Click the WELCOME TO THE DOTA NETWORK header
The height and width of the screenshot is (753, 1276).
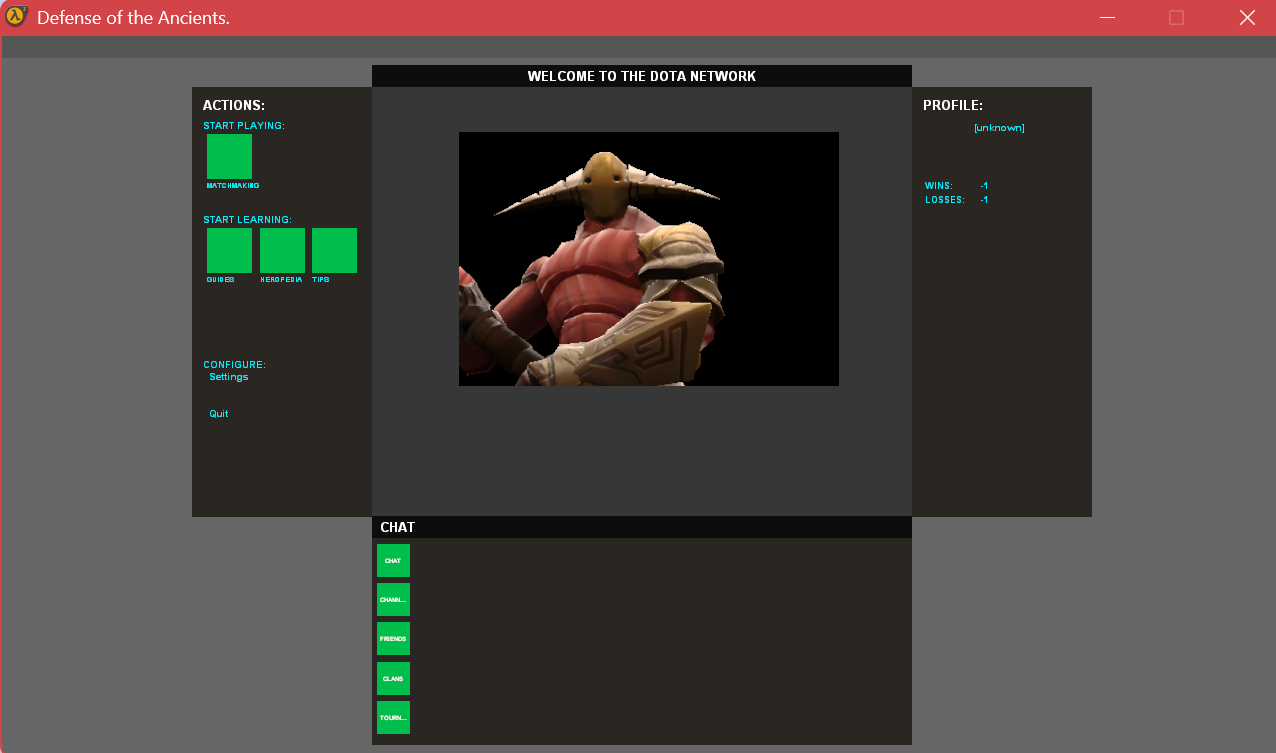(x=642, y=76)
